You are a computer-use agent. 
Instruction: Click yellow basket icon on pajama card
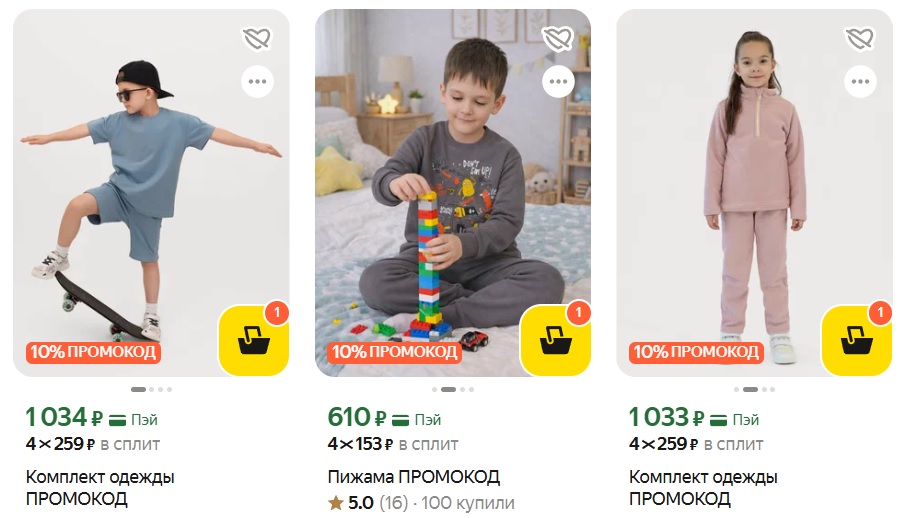click(555, 340)
